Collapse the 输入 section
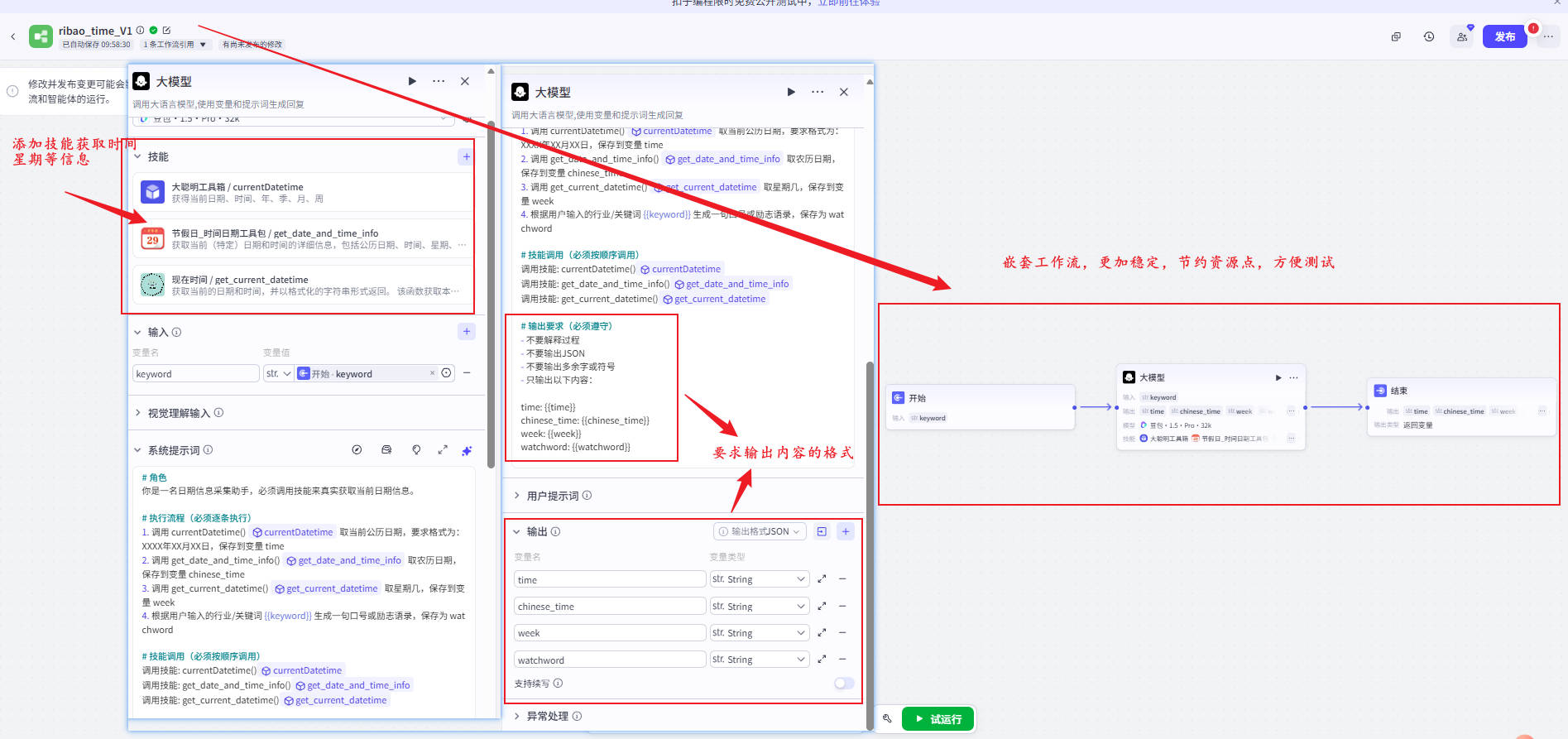The width and height of the screenshot is (1568, 739). (x=137, y=332)
